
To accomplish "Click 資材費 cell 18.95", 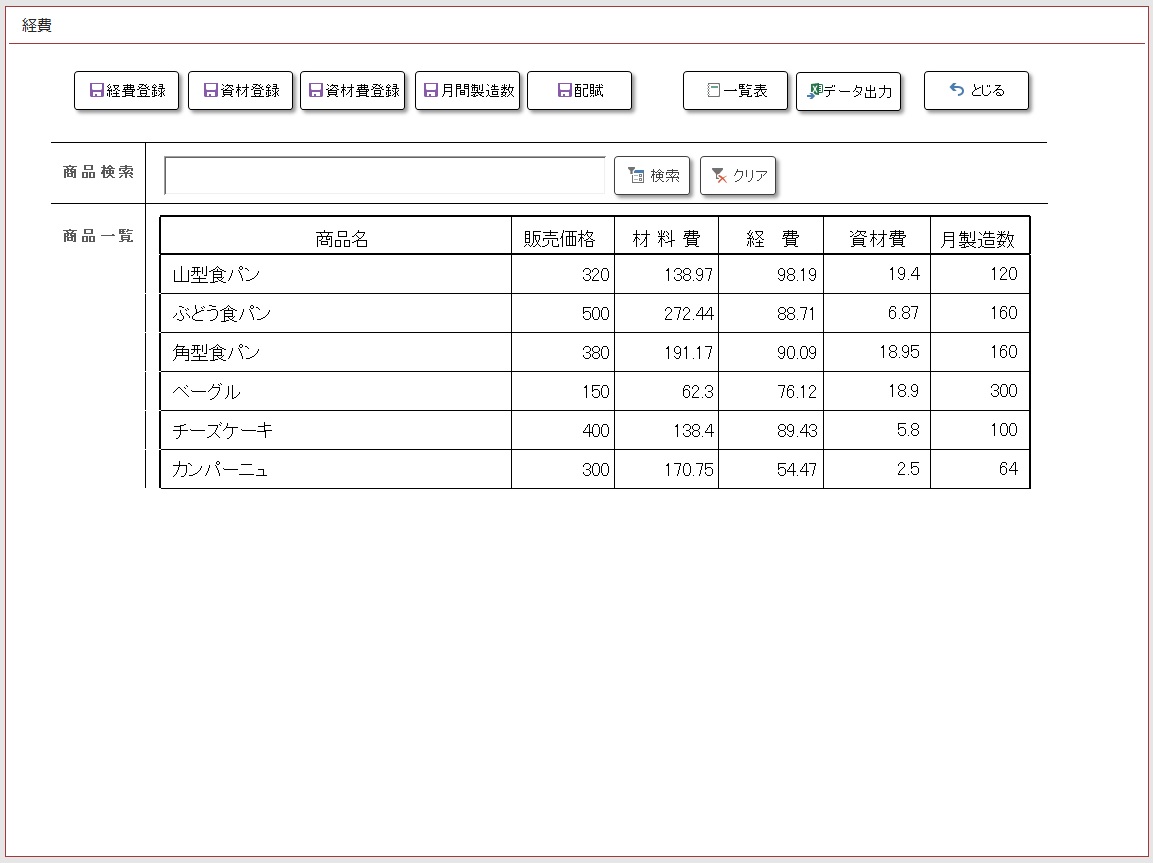I will [x=877, y=352].
